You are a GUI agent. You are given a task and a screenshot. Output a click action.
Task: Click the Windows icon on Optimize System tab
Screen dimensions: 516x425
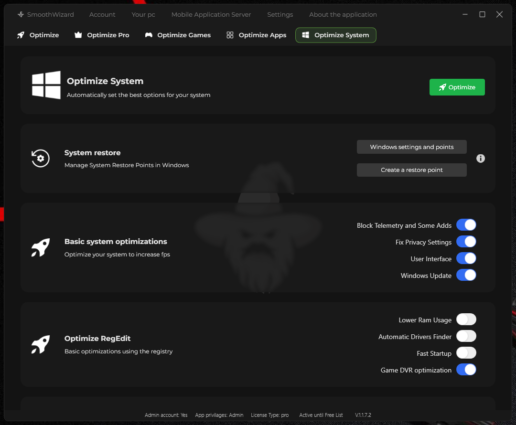306,35
